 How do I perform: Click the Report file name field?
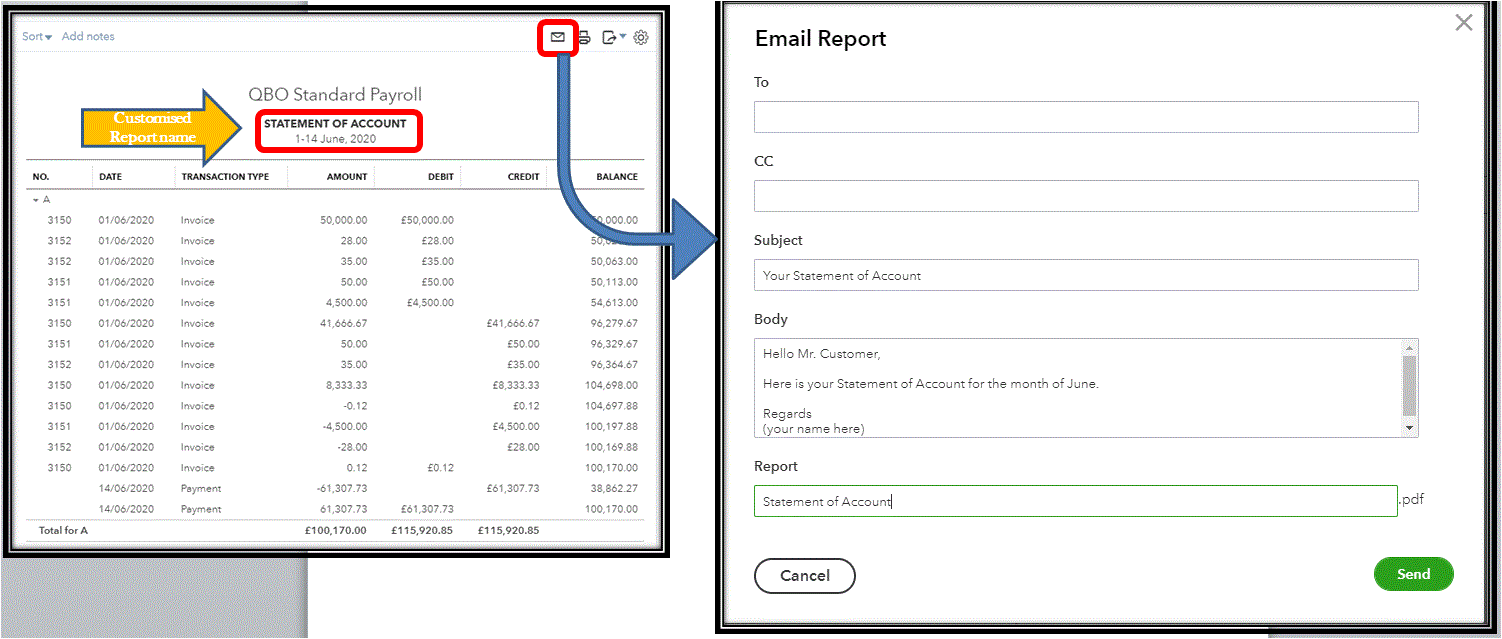tap(1075, 501)
